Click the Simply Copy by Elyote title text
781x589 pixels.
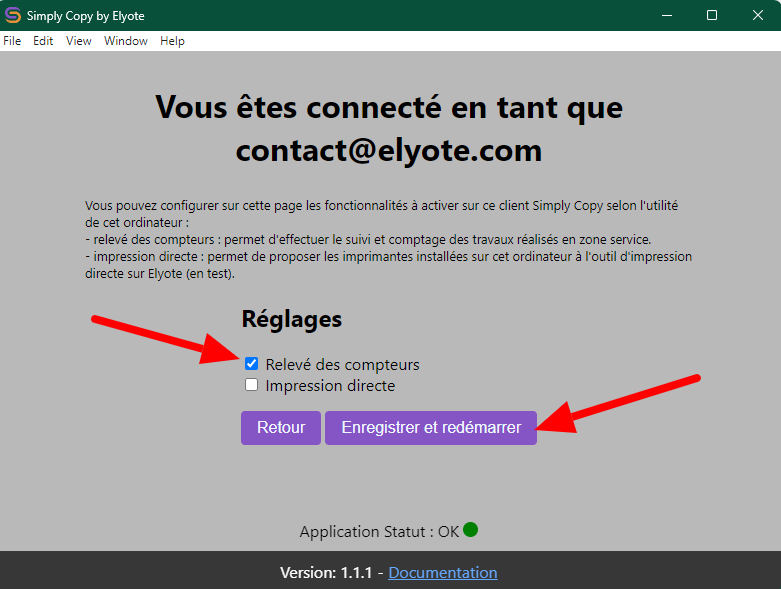[86, 16]
